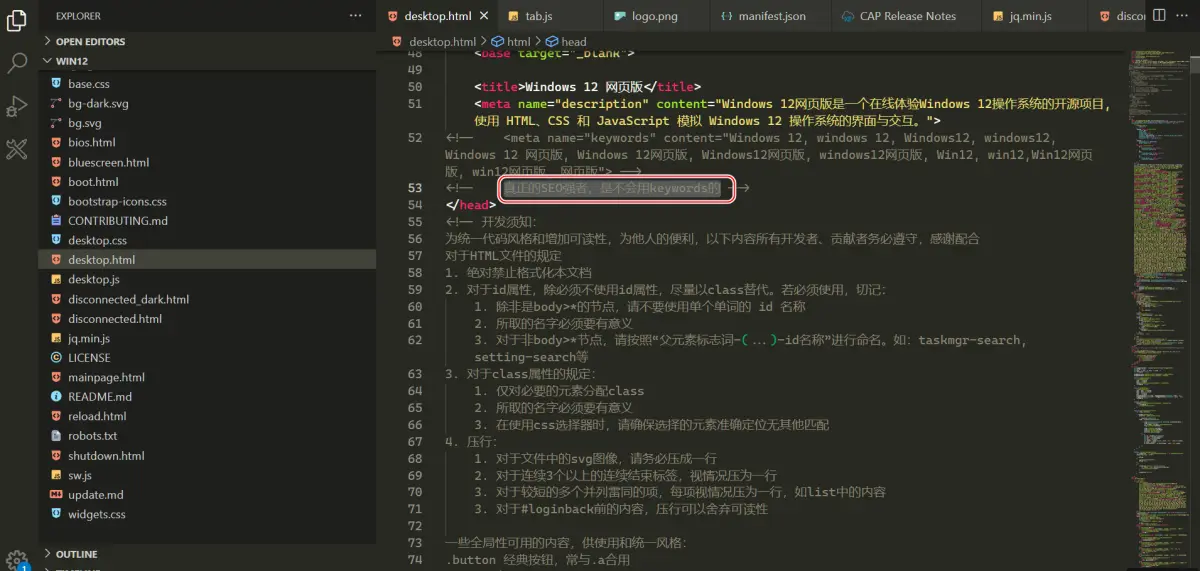Select desktop.html in the file tree
The image size is (1200, 571).
101,260
